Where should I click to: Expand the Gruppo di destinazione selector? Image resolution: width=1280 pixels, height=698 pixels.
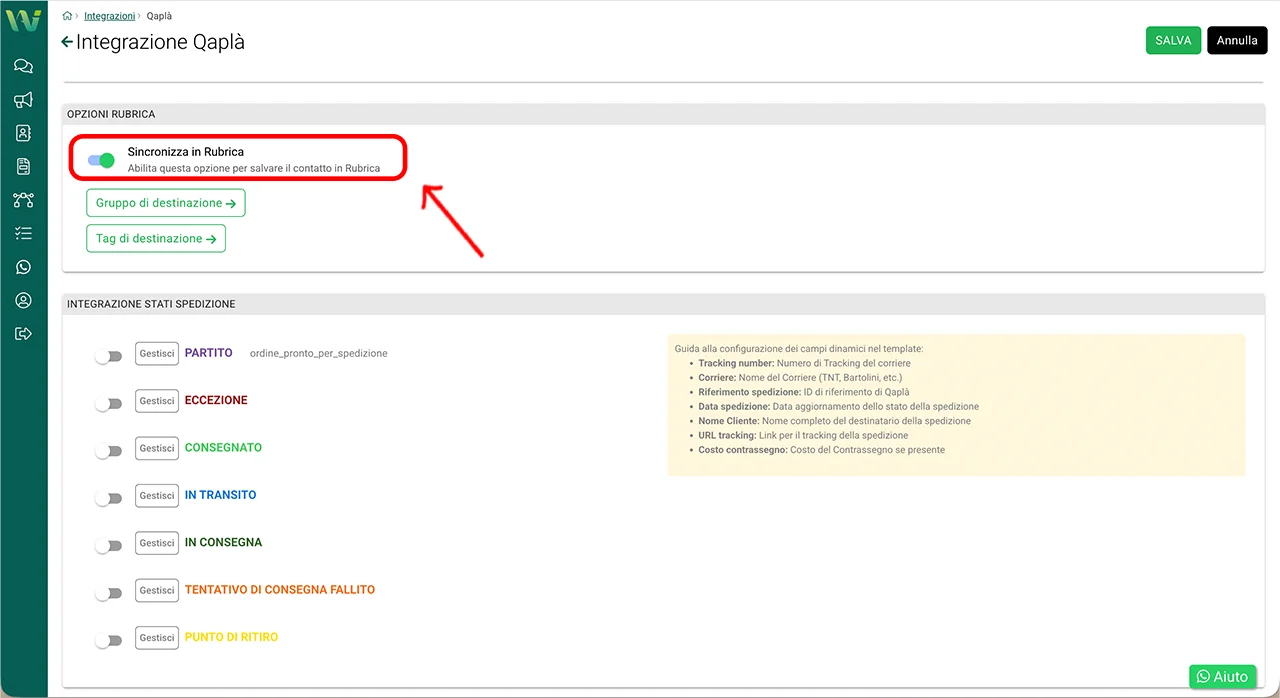(x=166, y=203)
